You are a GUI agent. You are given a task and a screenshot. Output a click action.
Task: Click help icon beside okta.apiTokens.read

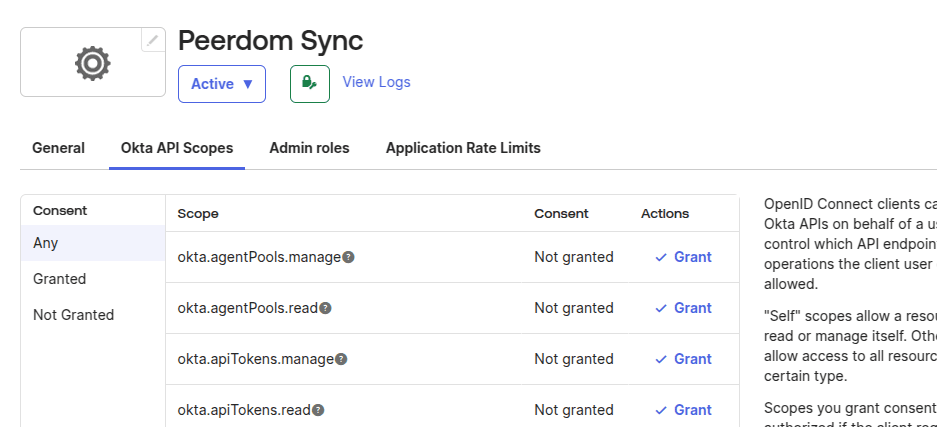[319, 410]
